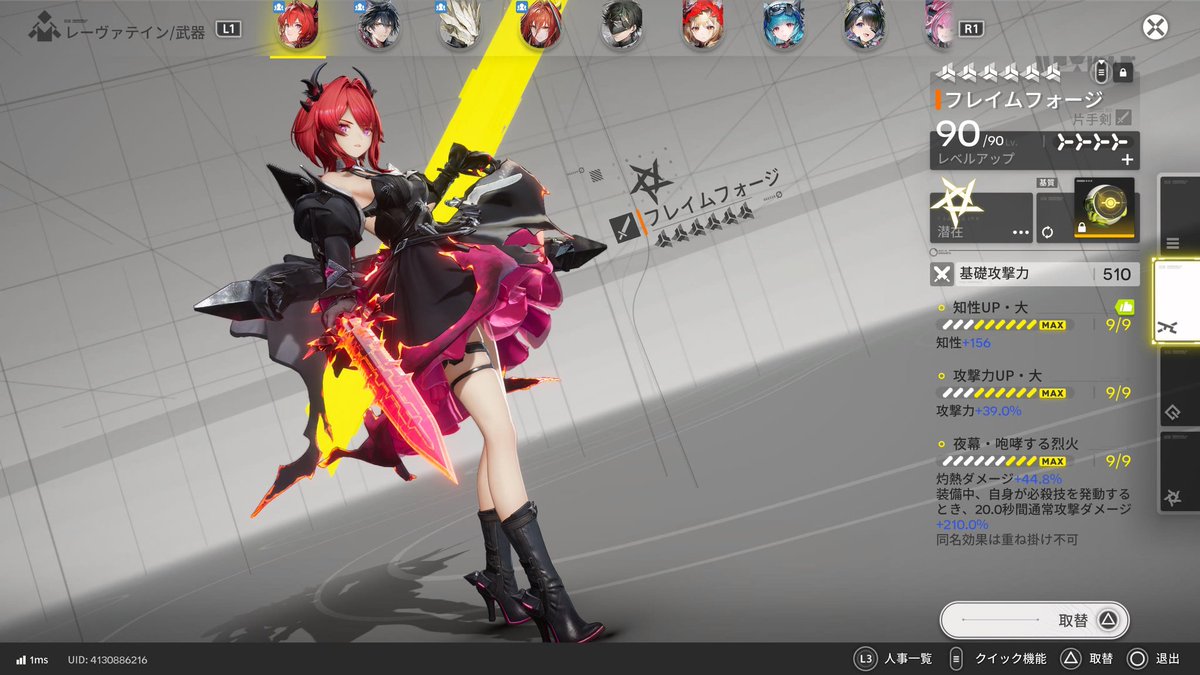This screenshot has height=675, width=1200.
Task: Choose the masked operator with green visor
Action: click(621, 26)
